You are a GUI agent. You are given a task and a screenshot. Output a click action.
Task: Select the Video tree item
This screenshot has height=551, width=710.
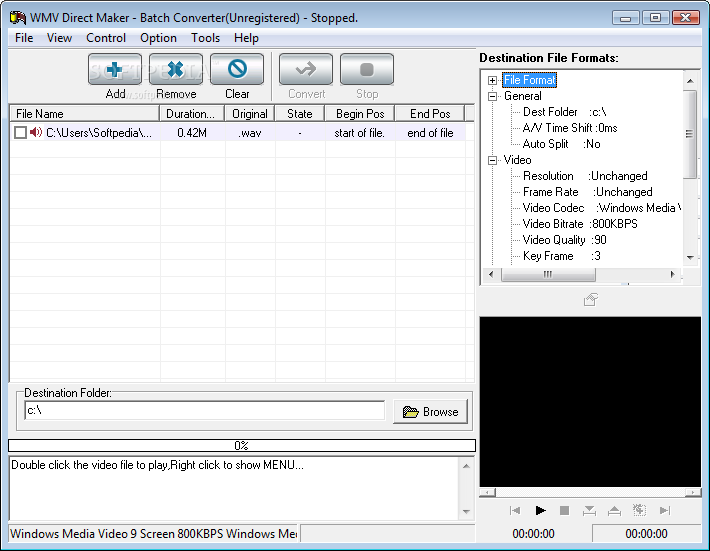518,160
